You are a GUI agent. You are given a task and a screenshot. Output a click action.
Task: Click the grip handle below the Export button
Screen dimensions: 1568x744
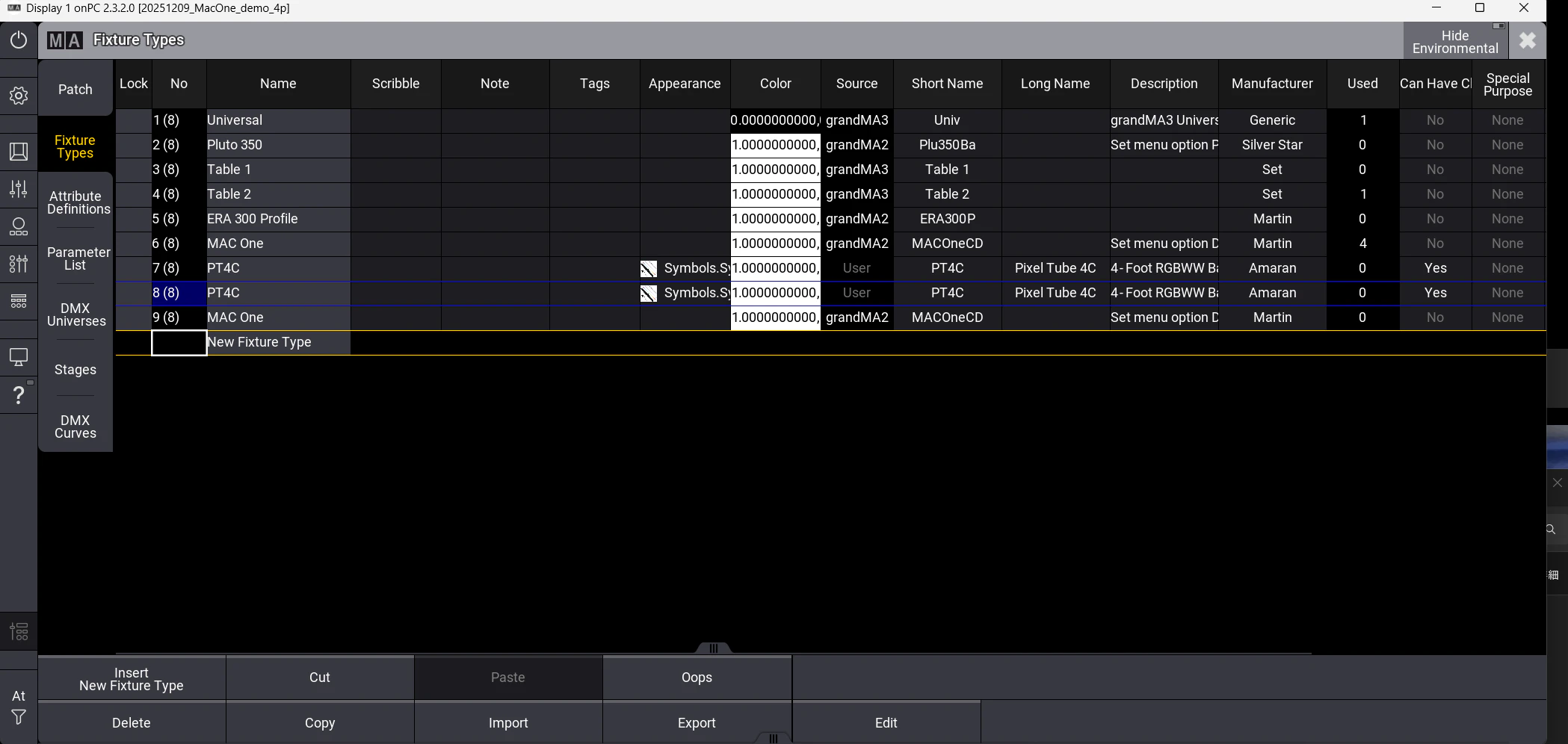(774, 738)
